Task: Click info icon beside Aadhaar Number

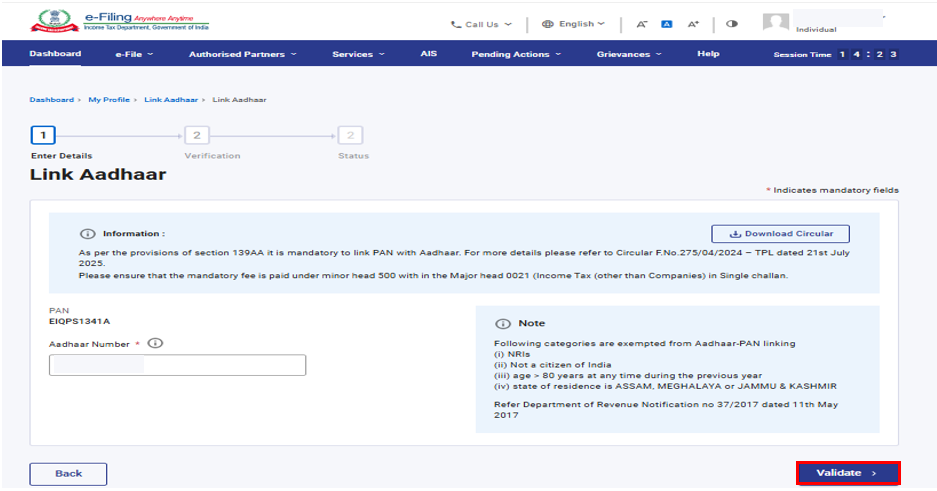Action: pyautogui.click(x=155, y=343)
